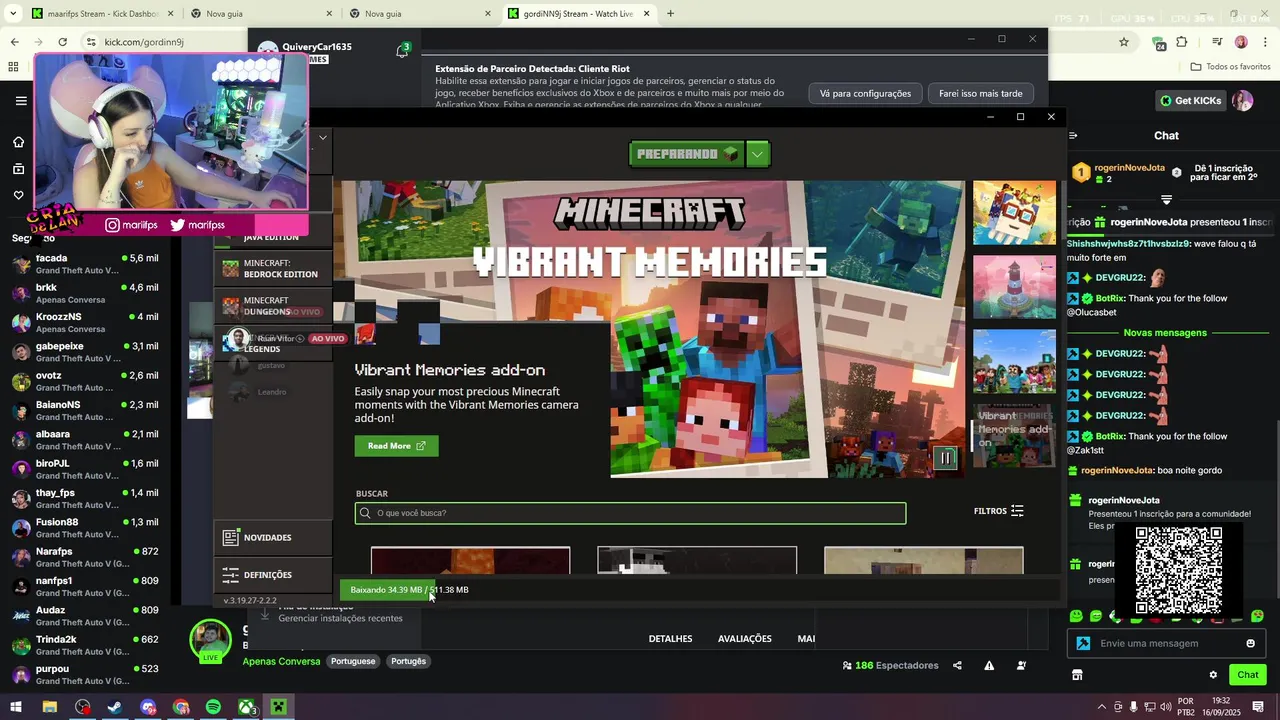Viewport: 1280px width, 720px height.
Task: Collapse the Kick chat panel
Action: click(1073, 135)
